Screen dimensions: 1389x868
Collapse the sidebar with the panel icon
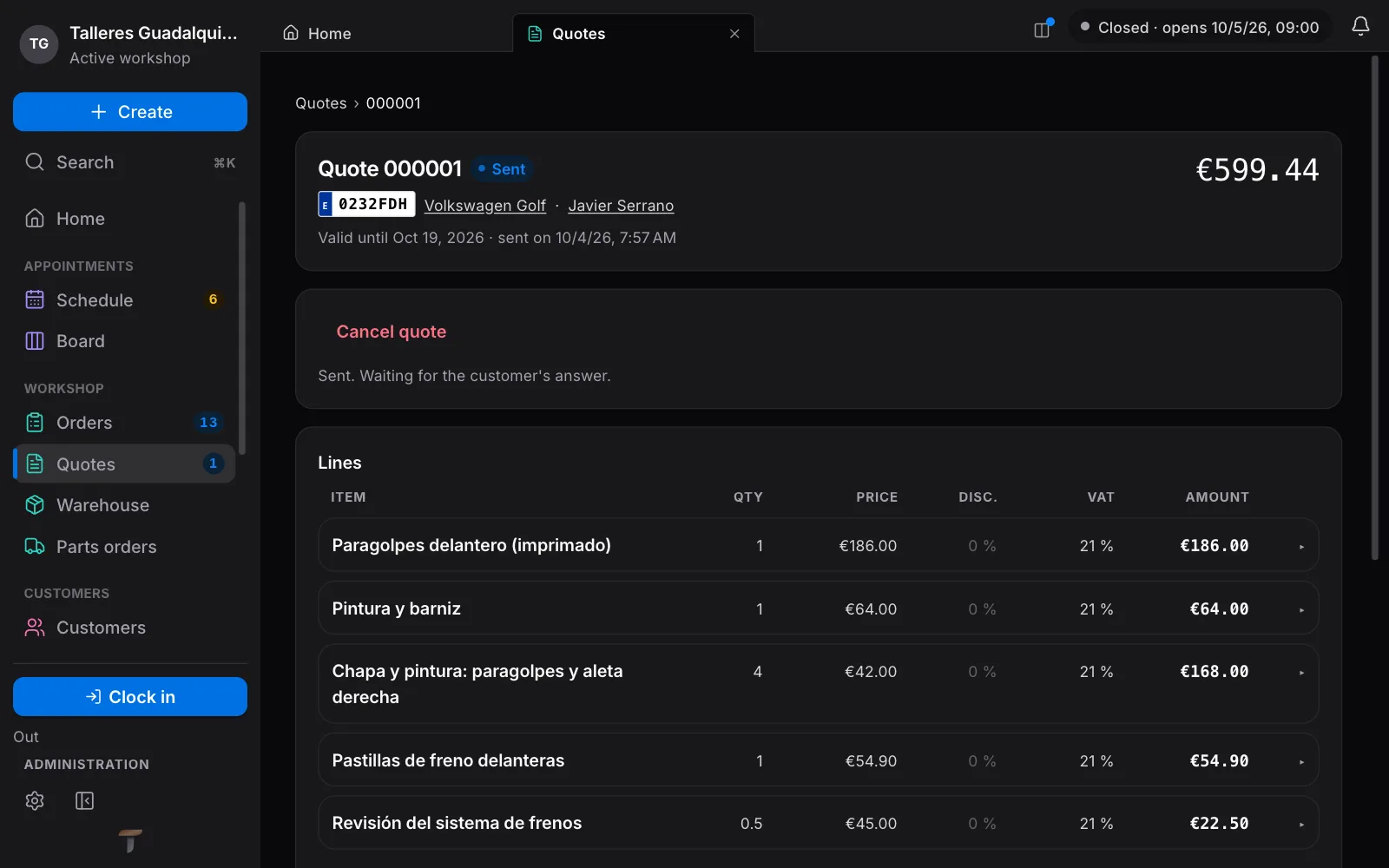point(84,800)
